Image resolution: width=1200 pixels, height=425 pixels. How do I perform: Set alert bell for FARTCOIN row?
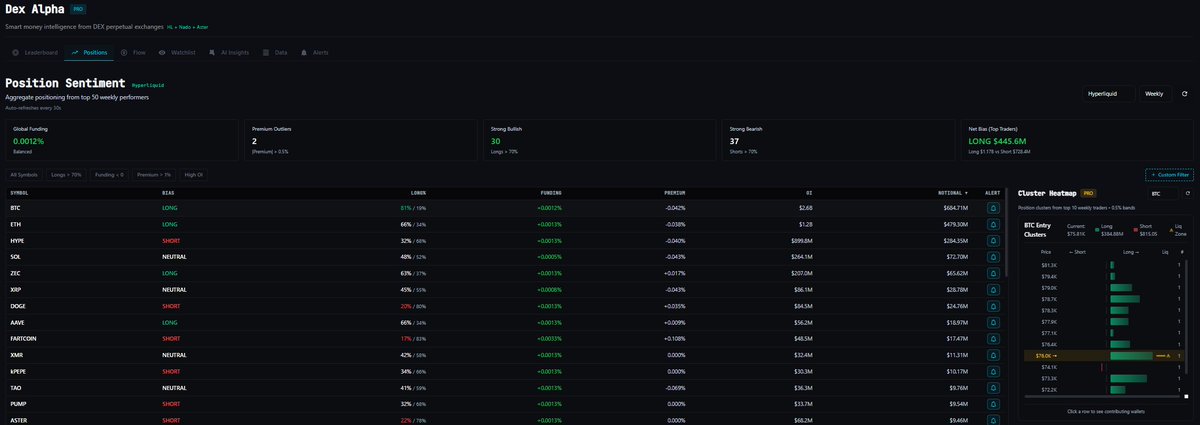(993, 338)
